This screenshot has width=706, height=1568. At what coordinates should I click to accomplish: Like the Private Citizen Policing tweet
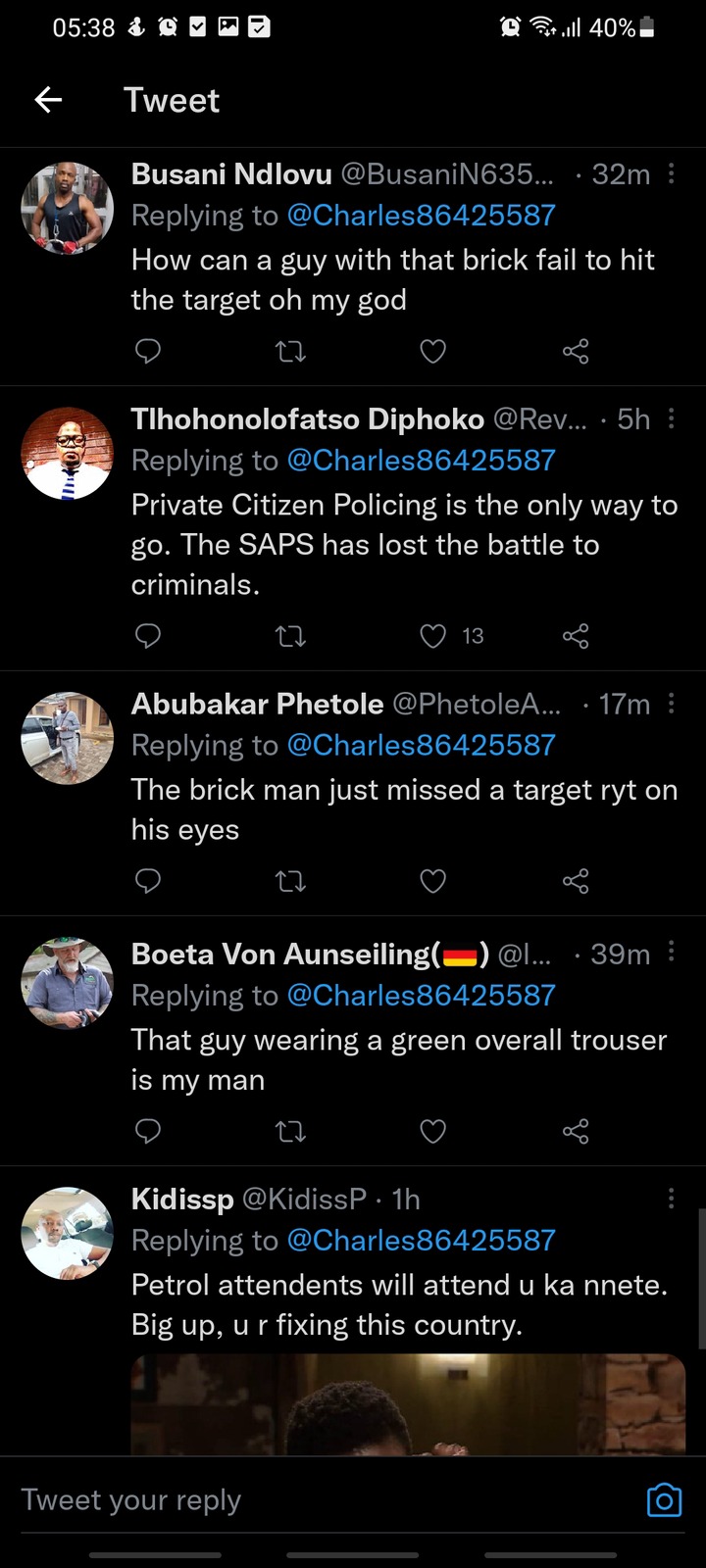pos(433,636)
